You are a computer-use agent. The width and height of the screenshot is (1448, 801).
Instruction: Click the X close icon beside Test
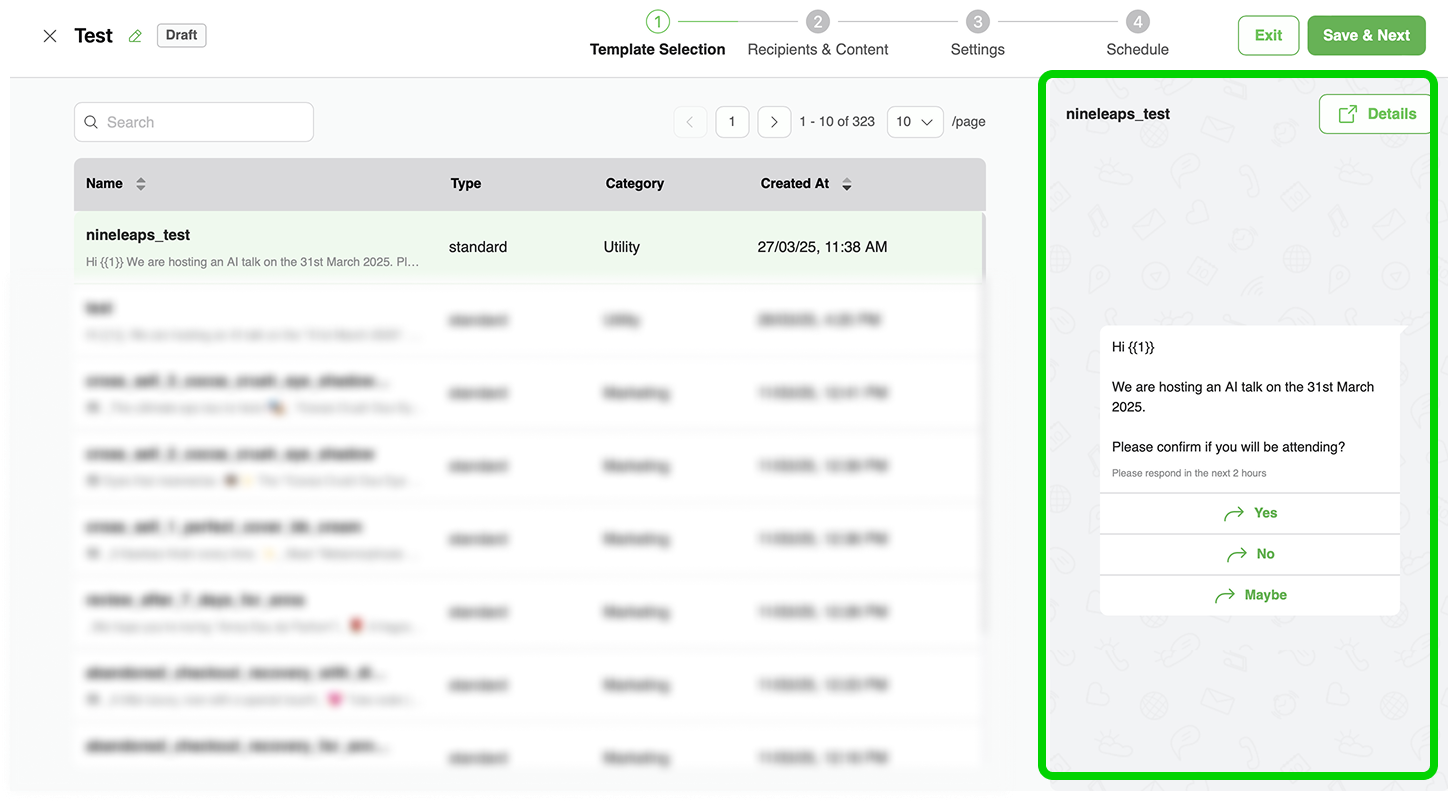[x=50, y=36]
